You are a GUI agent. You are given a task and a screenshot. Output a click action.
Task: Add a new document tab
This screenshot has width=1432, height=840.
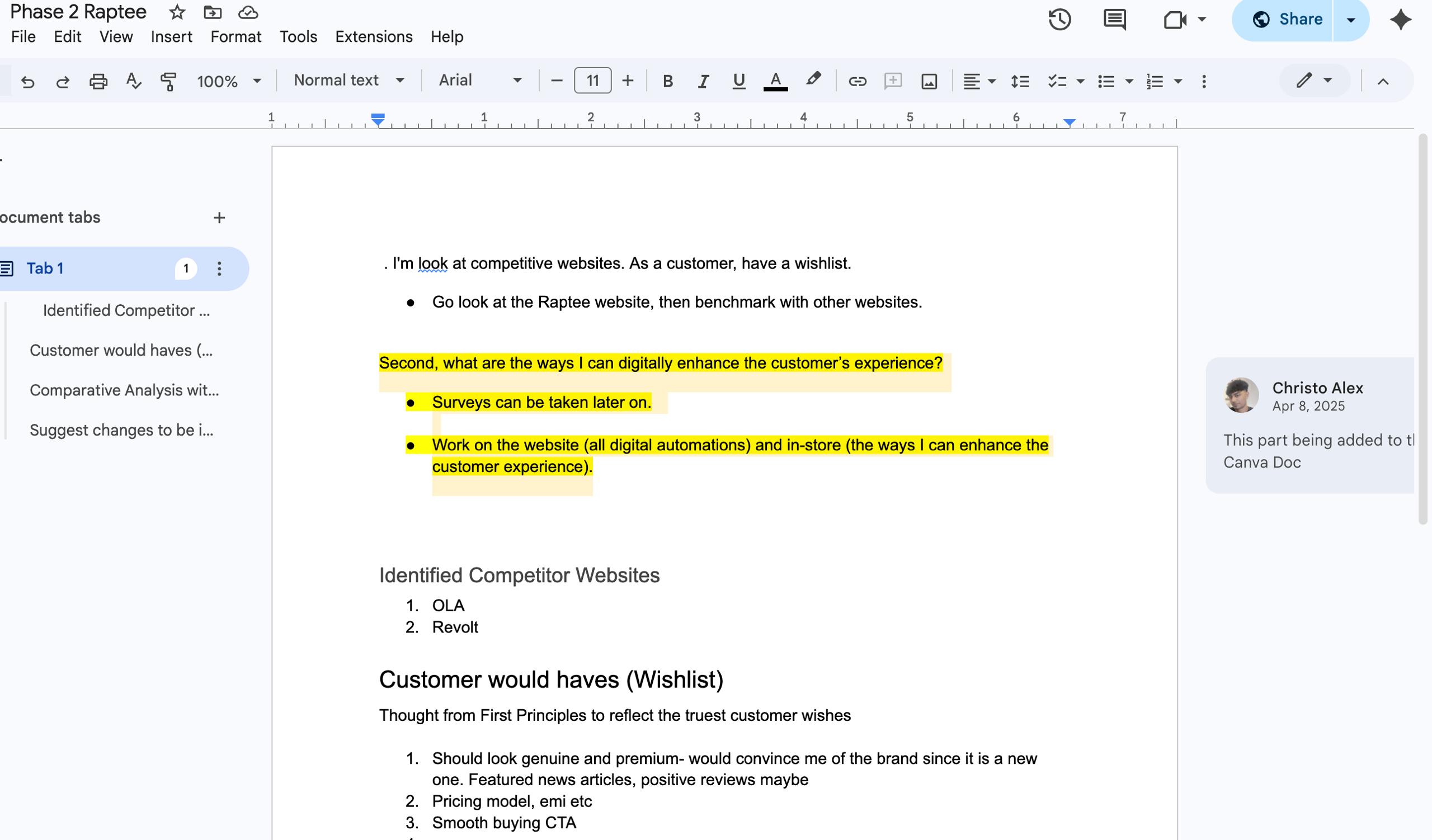219,218
